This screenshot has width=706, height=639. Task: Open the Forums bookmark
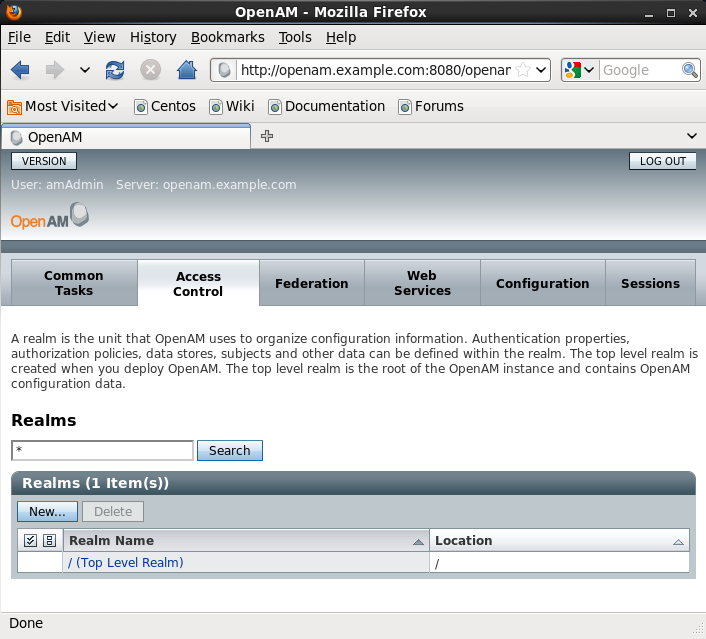coord(431,106)
